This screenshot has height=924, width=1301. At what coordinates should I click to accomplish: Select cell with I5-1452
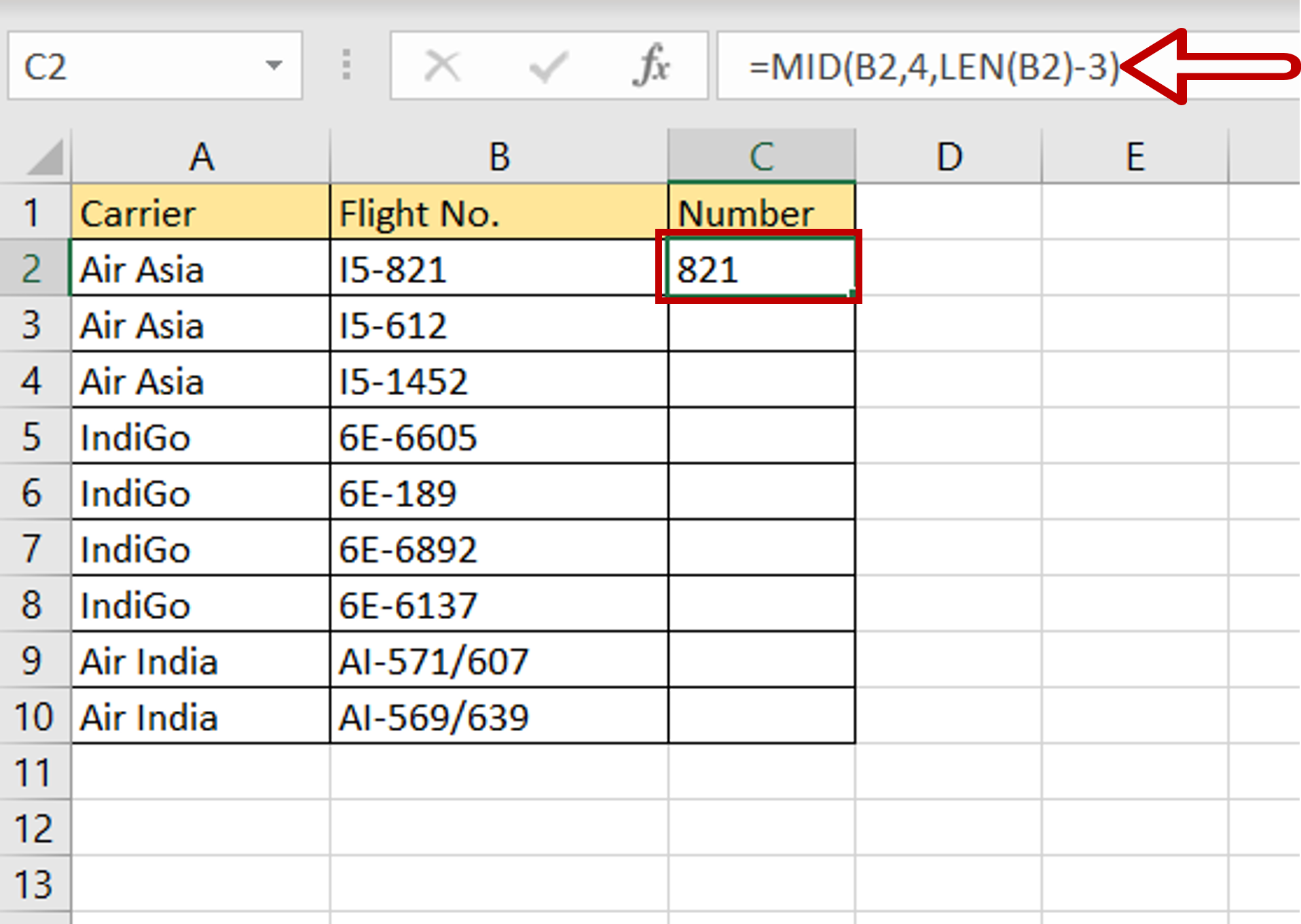tap(499, 380)
